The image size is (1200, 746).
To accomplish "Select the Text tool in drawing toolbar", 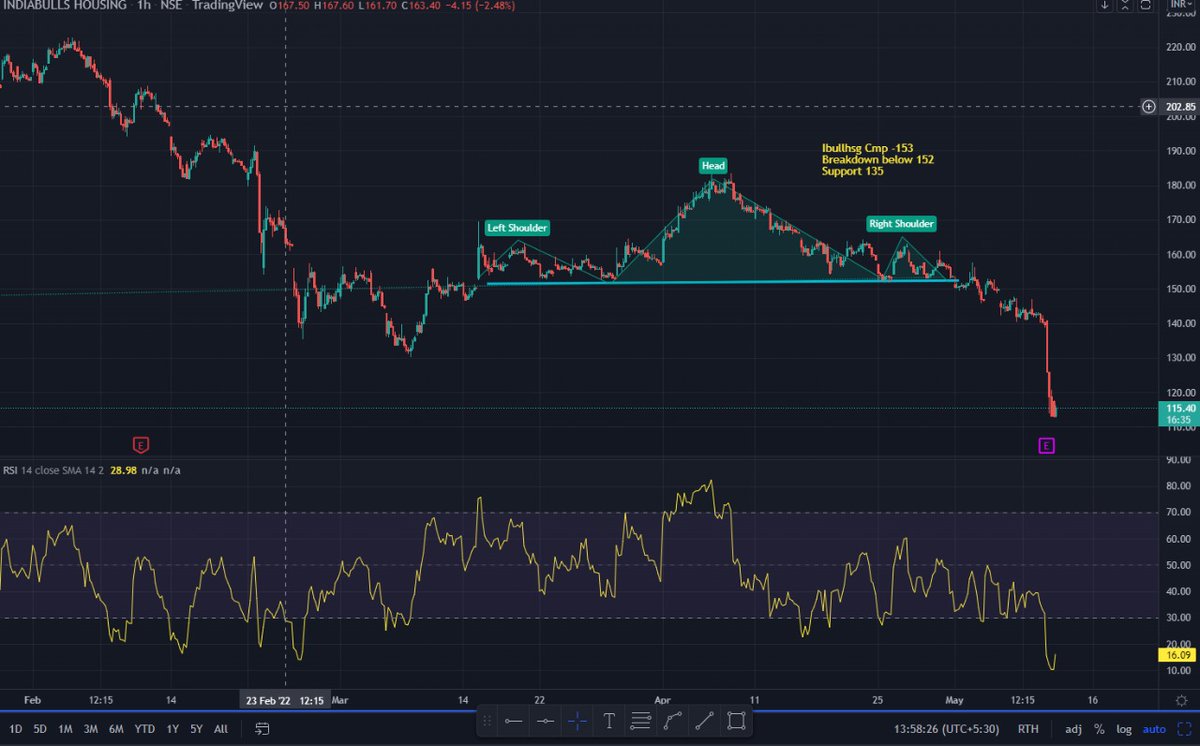I will pyautogui.click(x=609, y=720).
